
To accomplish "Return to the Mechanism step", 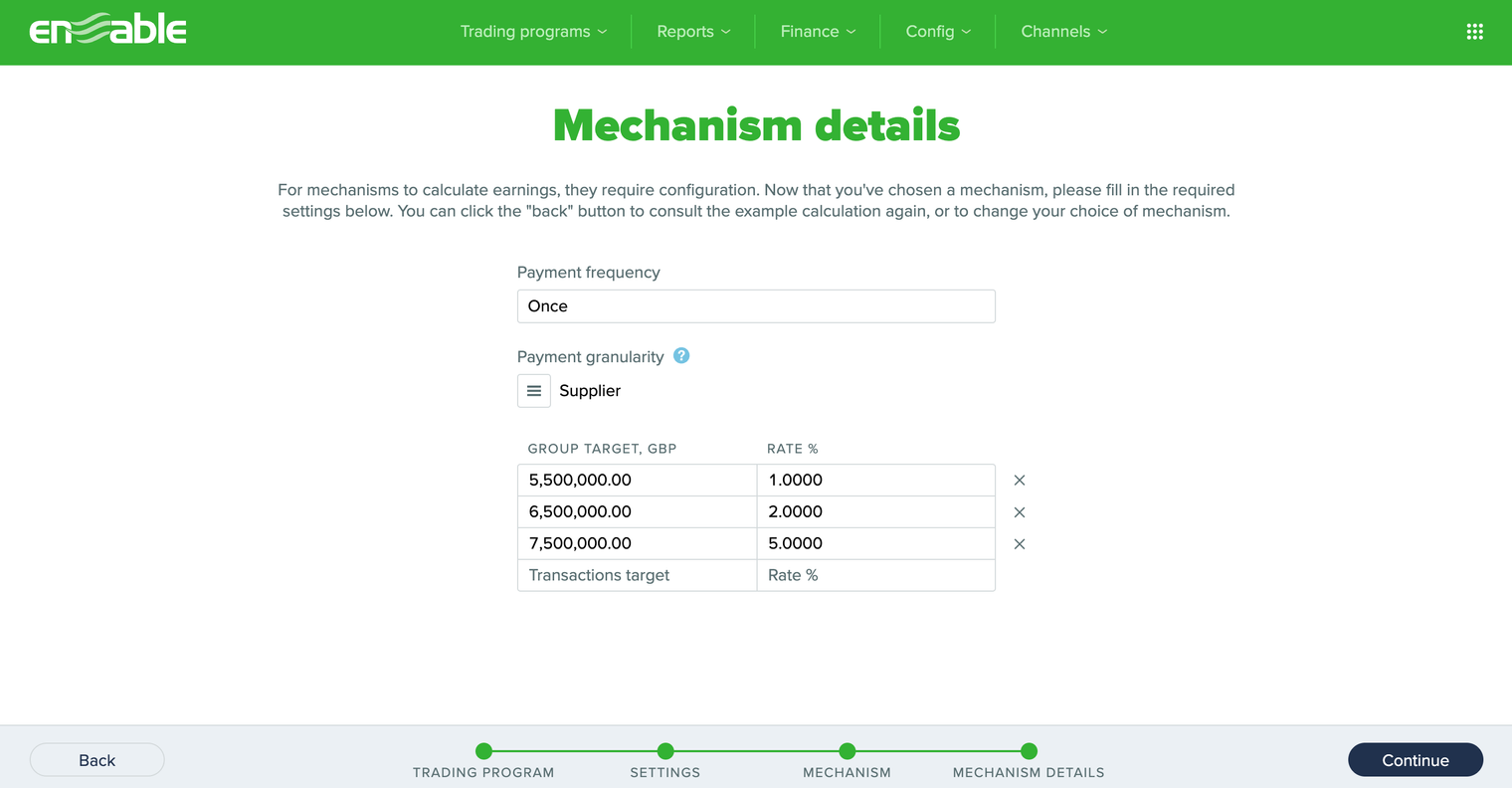I will [847, 760].
